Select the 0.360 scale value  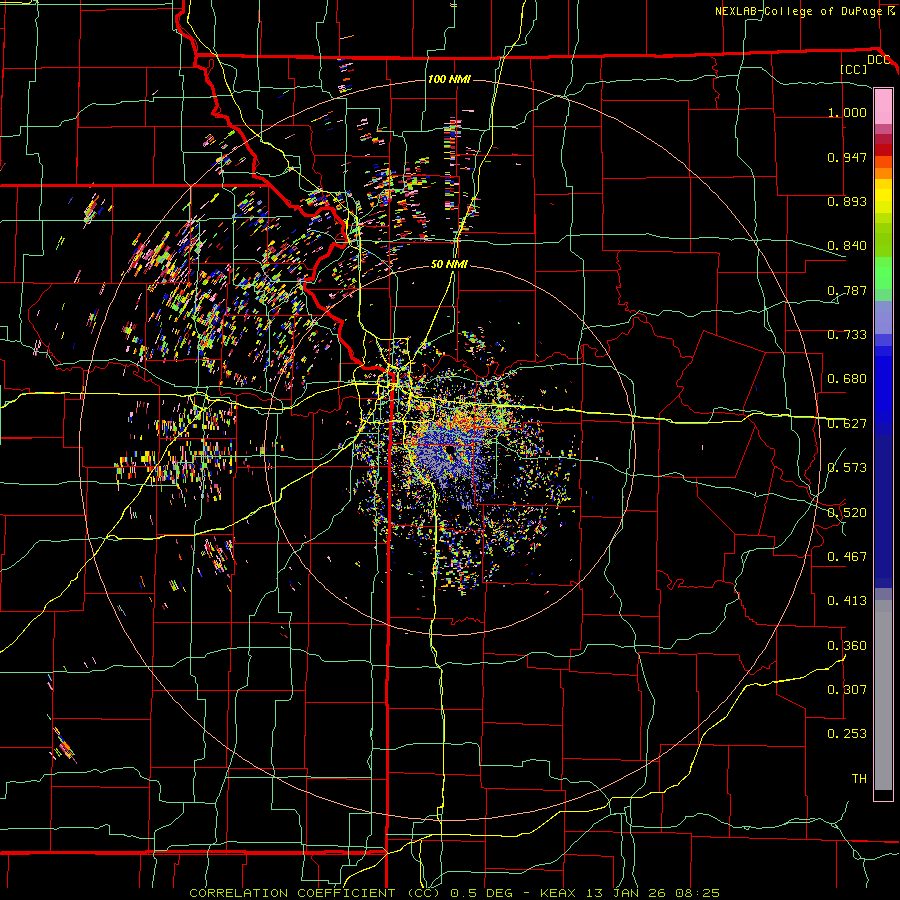[847, 646]
